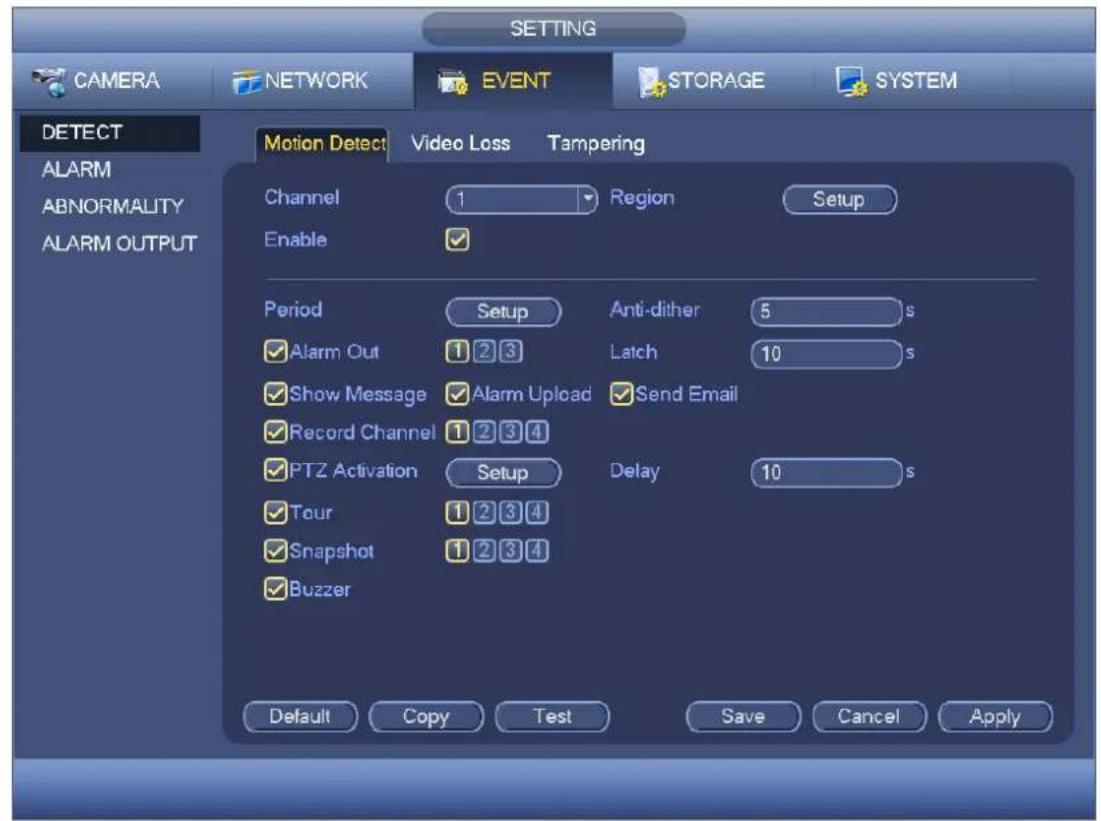Toggle the Buzzer checkbox
The image size is (1101, 821).
[x=275, y=589]
